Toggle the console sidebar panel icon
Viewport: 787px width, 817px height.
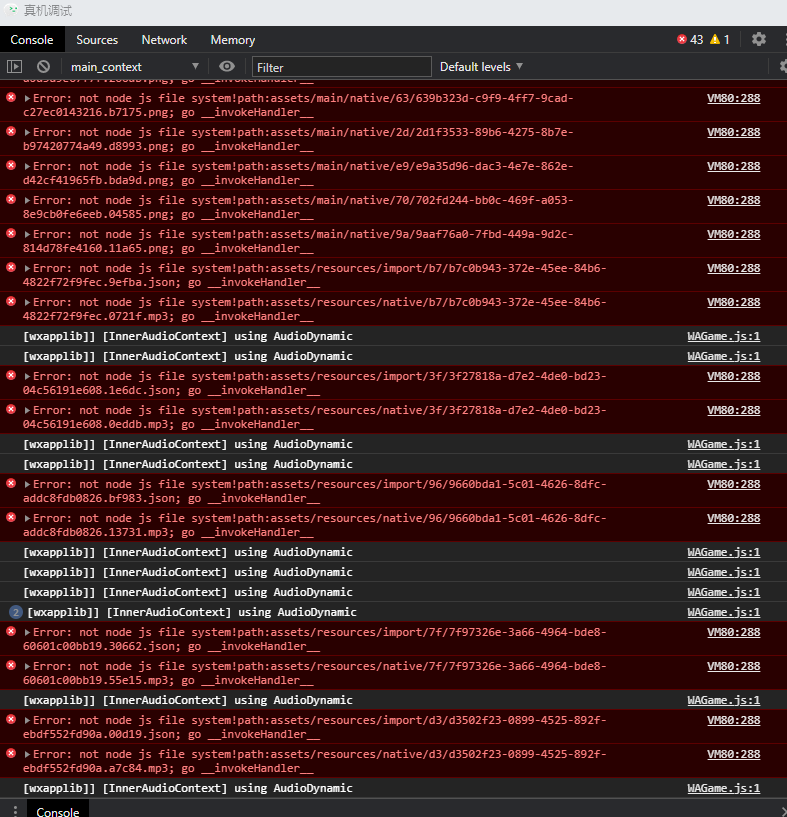tap(15, 67)
